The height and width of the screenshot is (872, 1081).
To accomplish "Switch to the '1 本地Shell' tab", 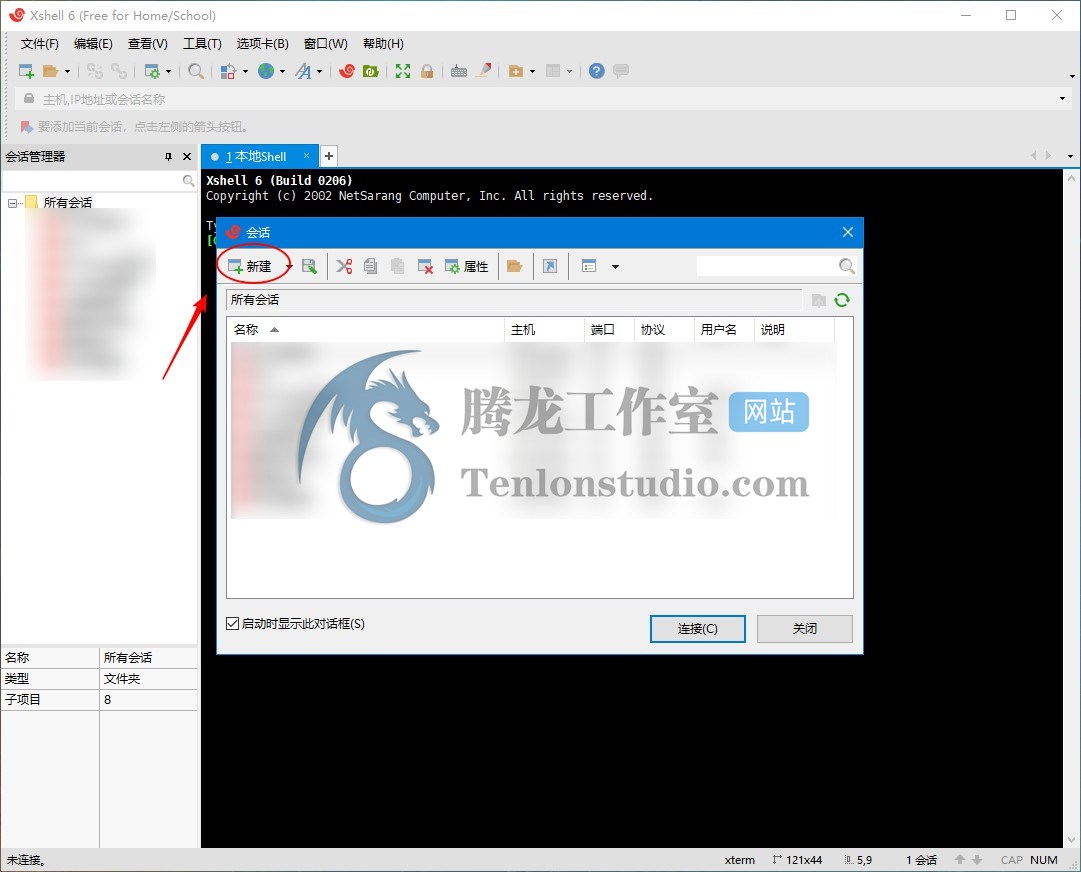I will (259, 156).
